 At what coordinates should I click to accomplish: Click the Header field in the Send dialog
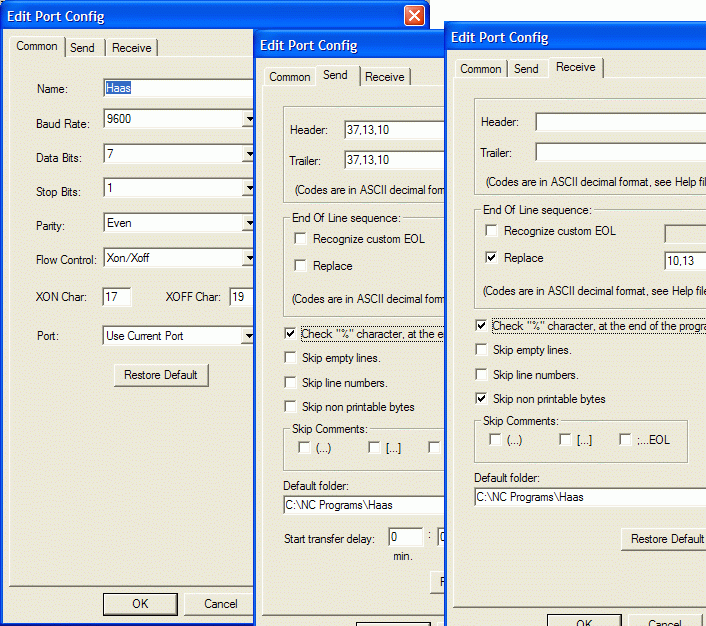[x=394, y=130]
